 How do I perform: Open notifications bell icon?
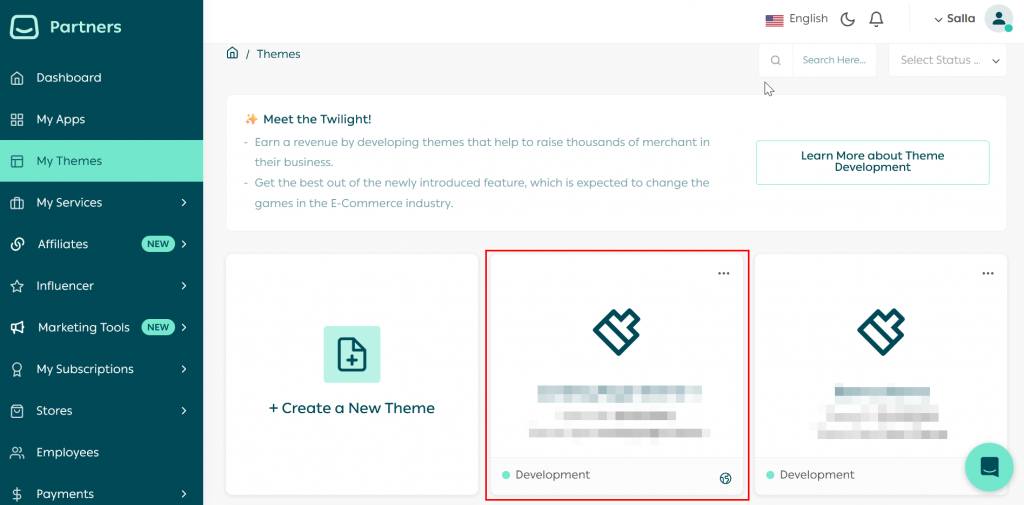pos(876,19)
